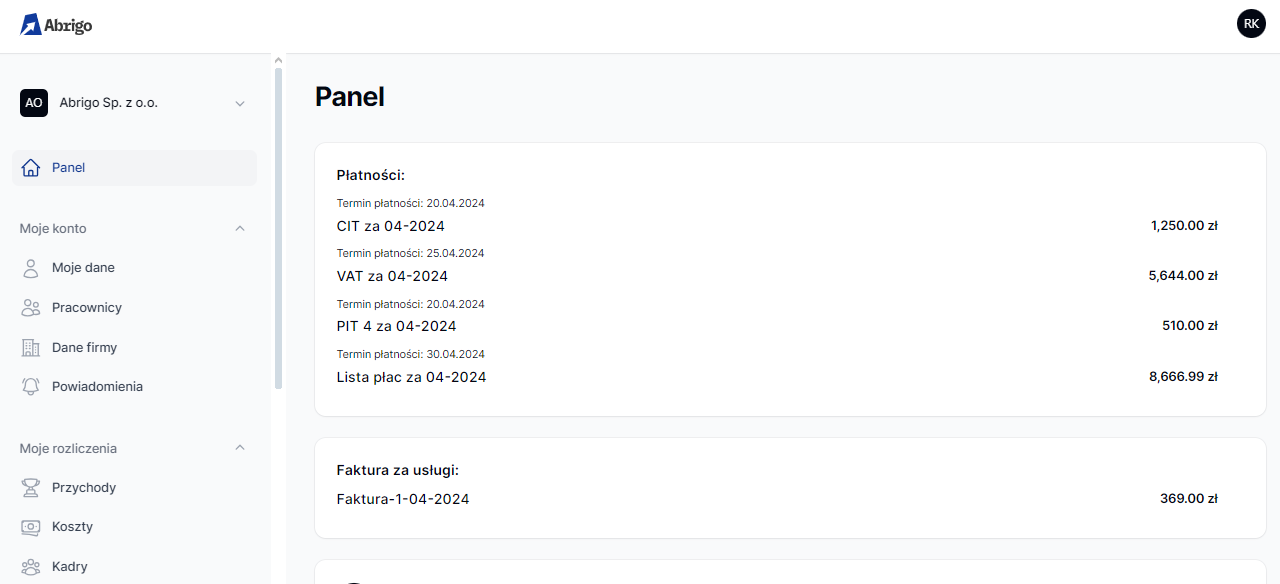The width and height of the screenshot is (1280, 584).
Task: Open the VAT za 04-2024 payment
Action: point(392,276)
